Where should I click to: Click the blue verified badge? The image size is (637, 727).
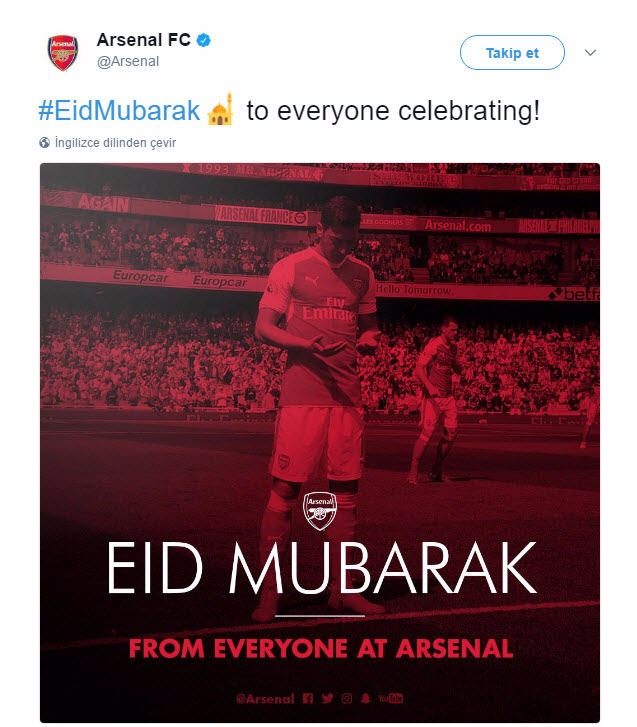click(204, 40)
